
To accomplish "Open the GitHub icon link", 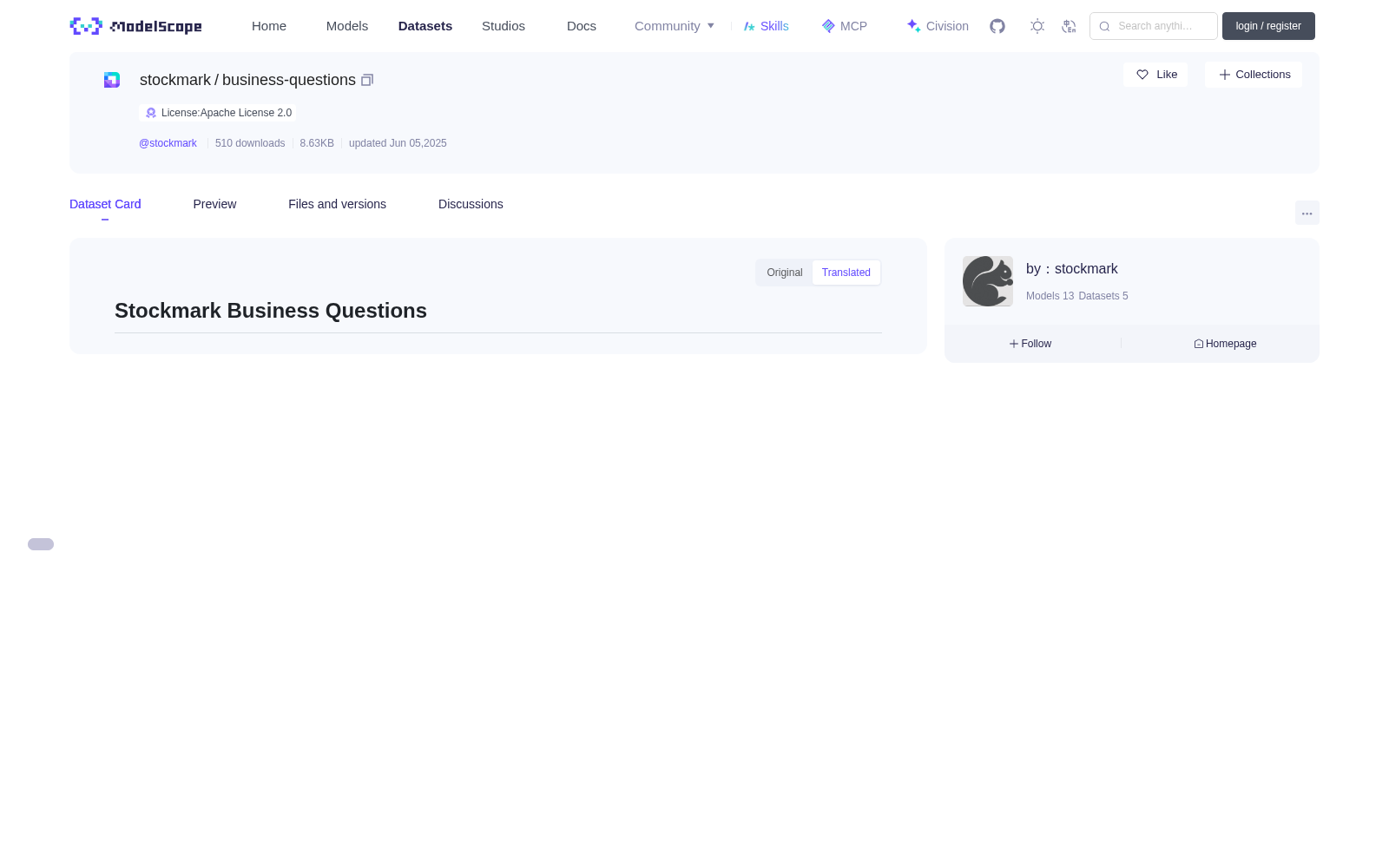I will pyautogui.click(x=997, y=26).
